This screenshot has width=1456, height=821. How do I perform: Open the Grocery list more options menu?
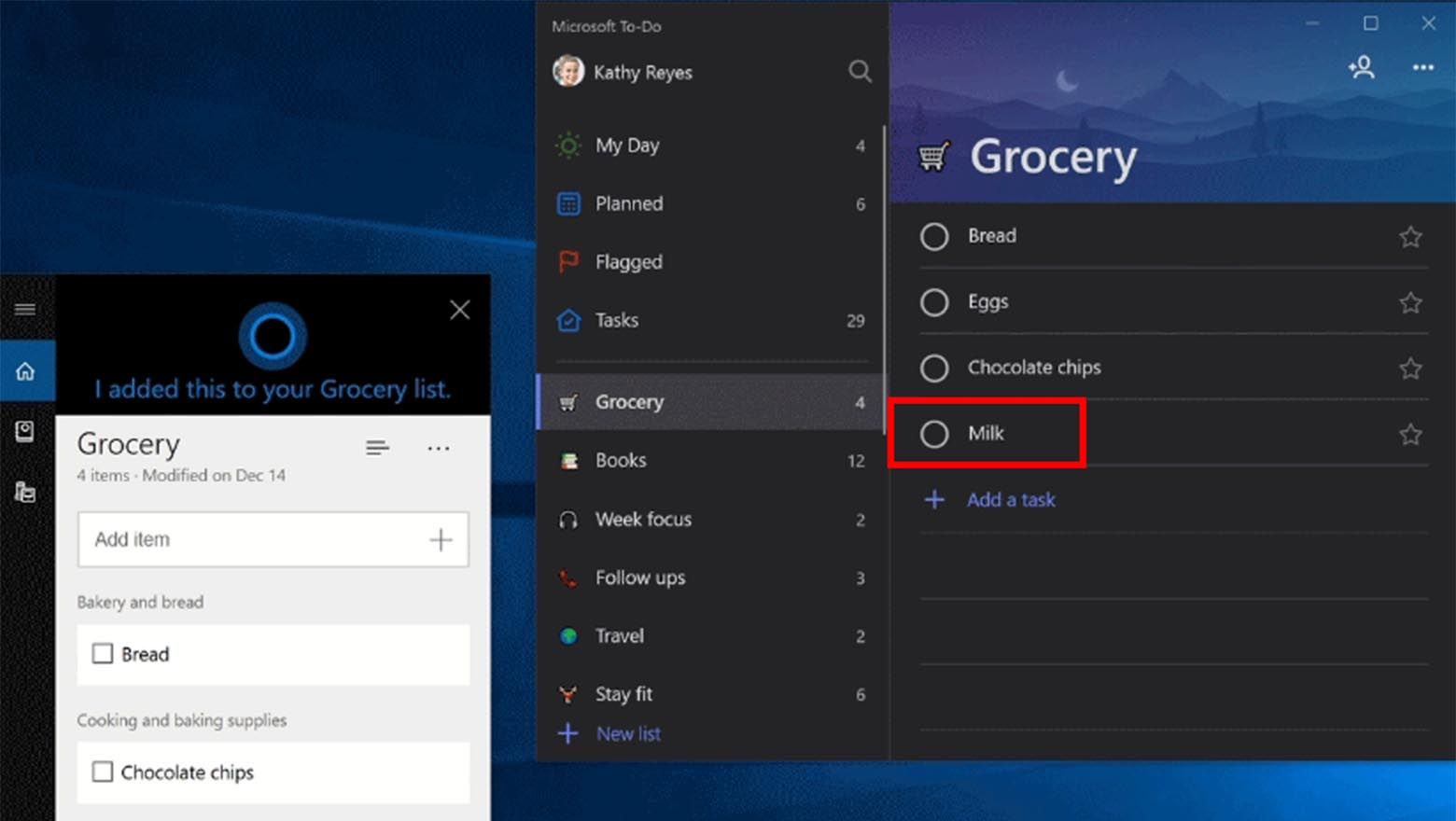[x=1422, y=67]
